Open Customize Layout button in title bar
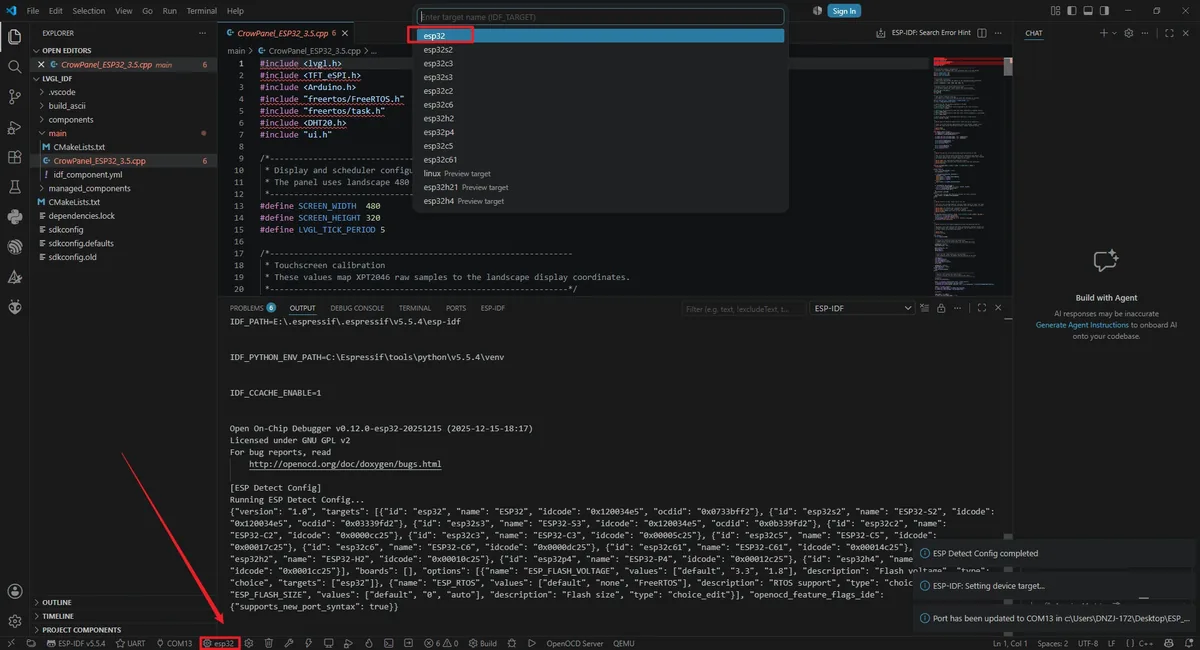 1055,11
